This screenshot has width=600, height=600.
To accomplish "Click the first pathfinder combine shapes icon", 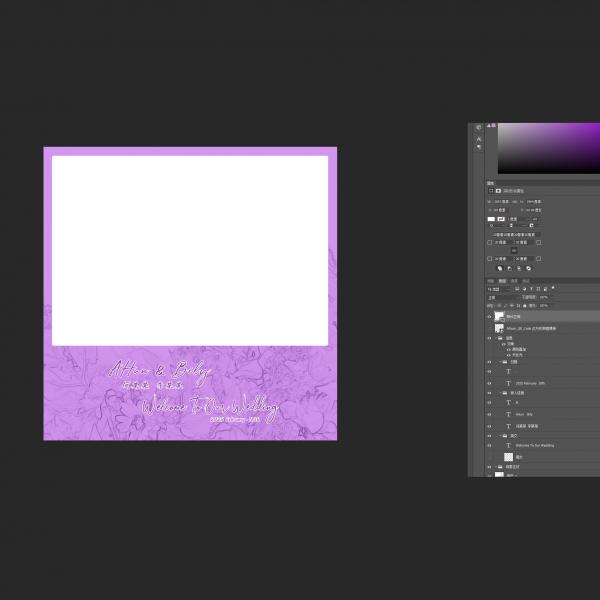I will coord(501,268).
